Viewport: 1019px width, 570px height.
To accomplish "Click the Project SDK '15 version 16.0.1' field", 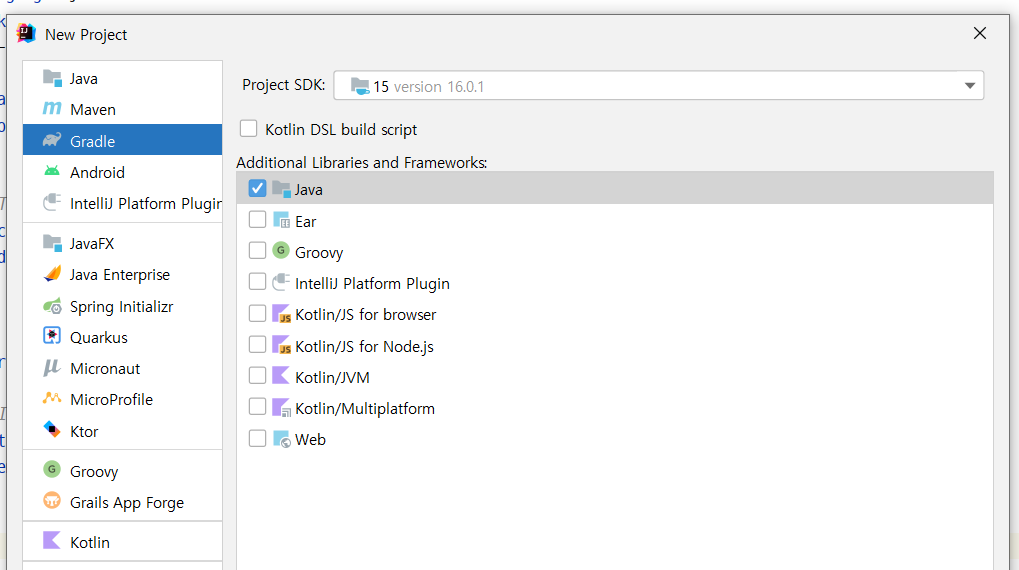I will click(658, 86).
